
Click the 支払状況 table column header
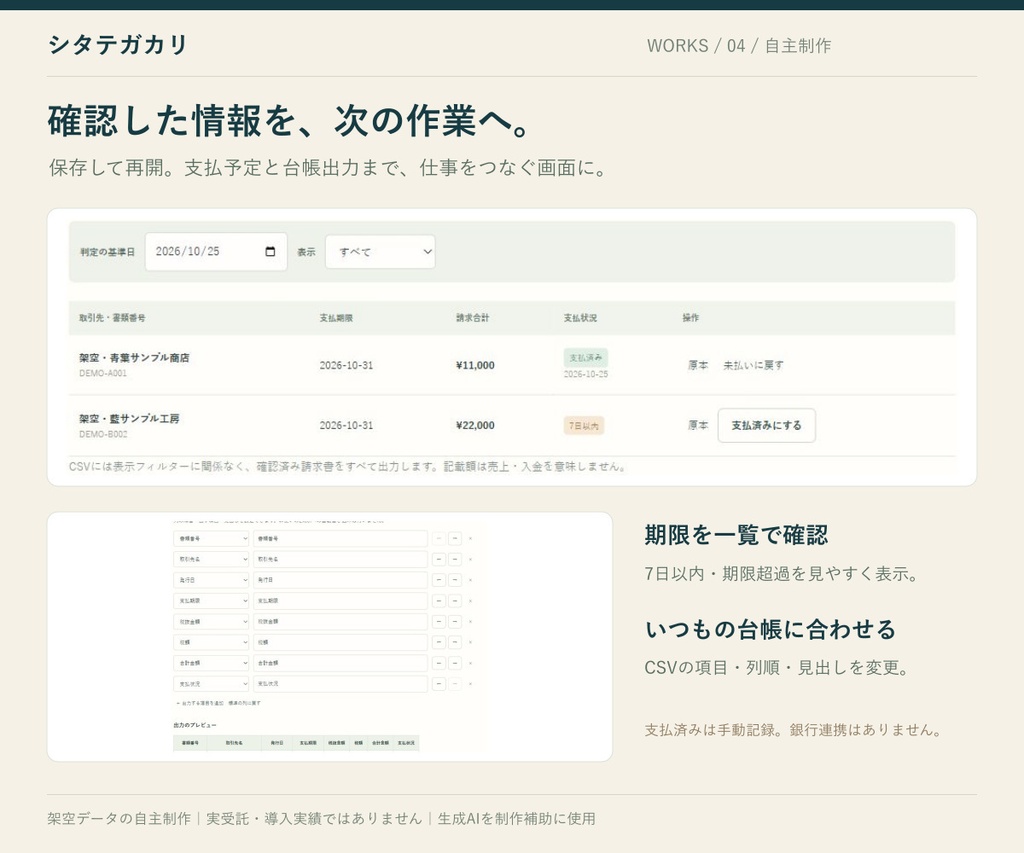point(581,318)
